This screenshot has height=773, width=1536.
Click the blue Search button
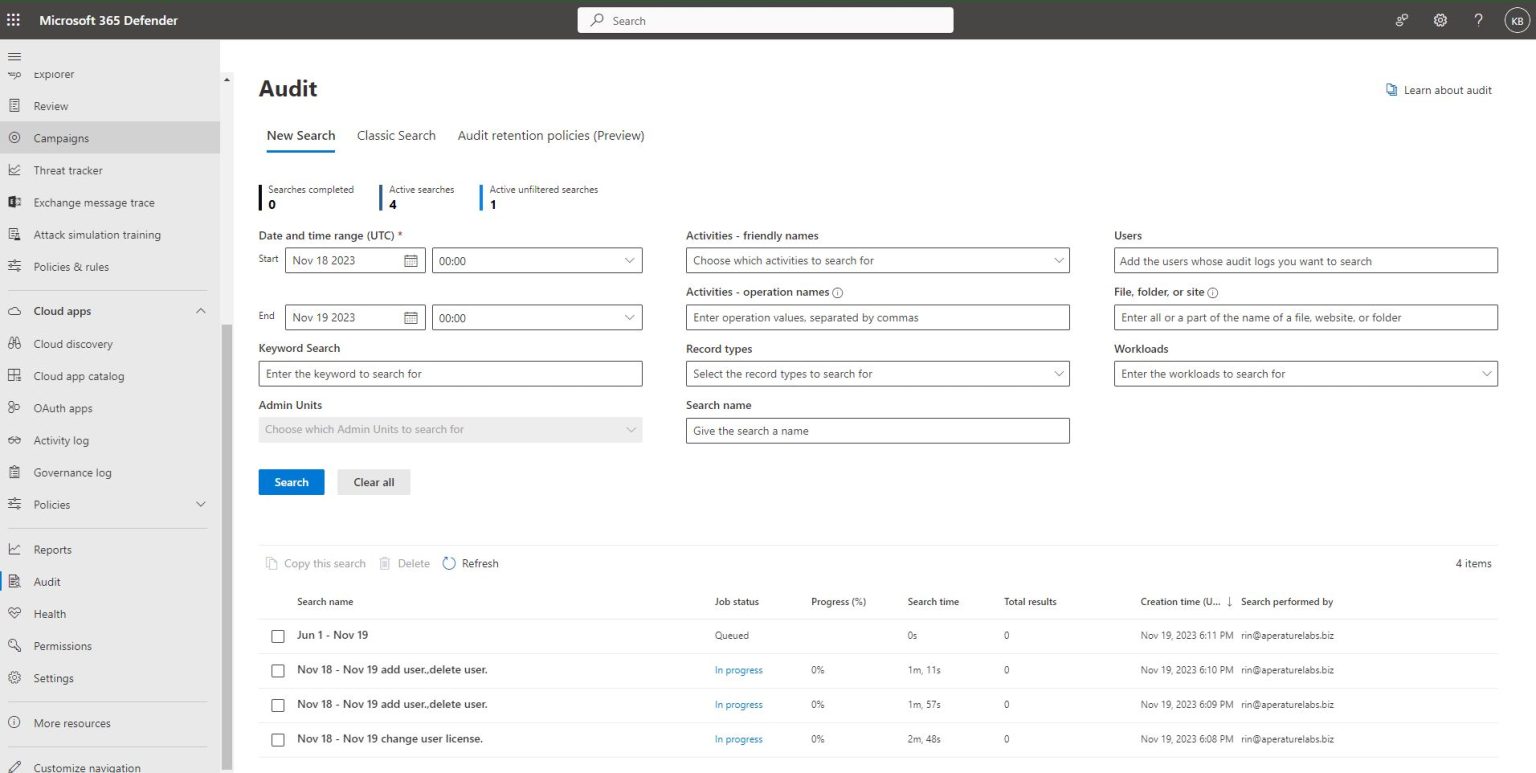click(291, 482)
